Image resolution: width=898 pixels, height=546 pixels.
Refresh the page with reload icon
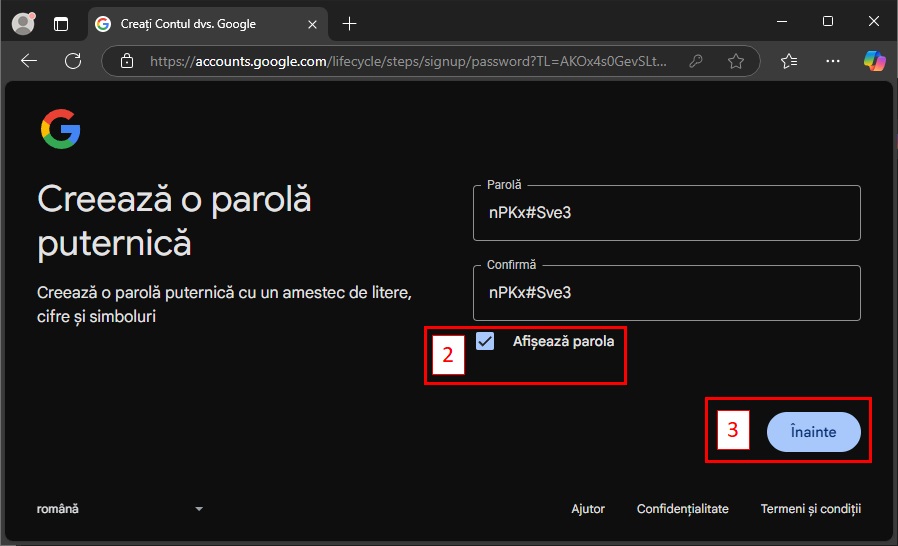73,61
